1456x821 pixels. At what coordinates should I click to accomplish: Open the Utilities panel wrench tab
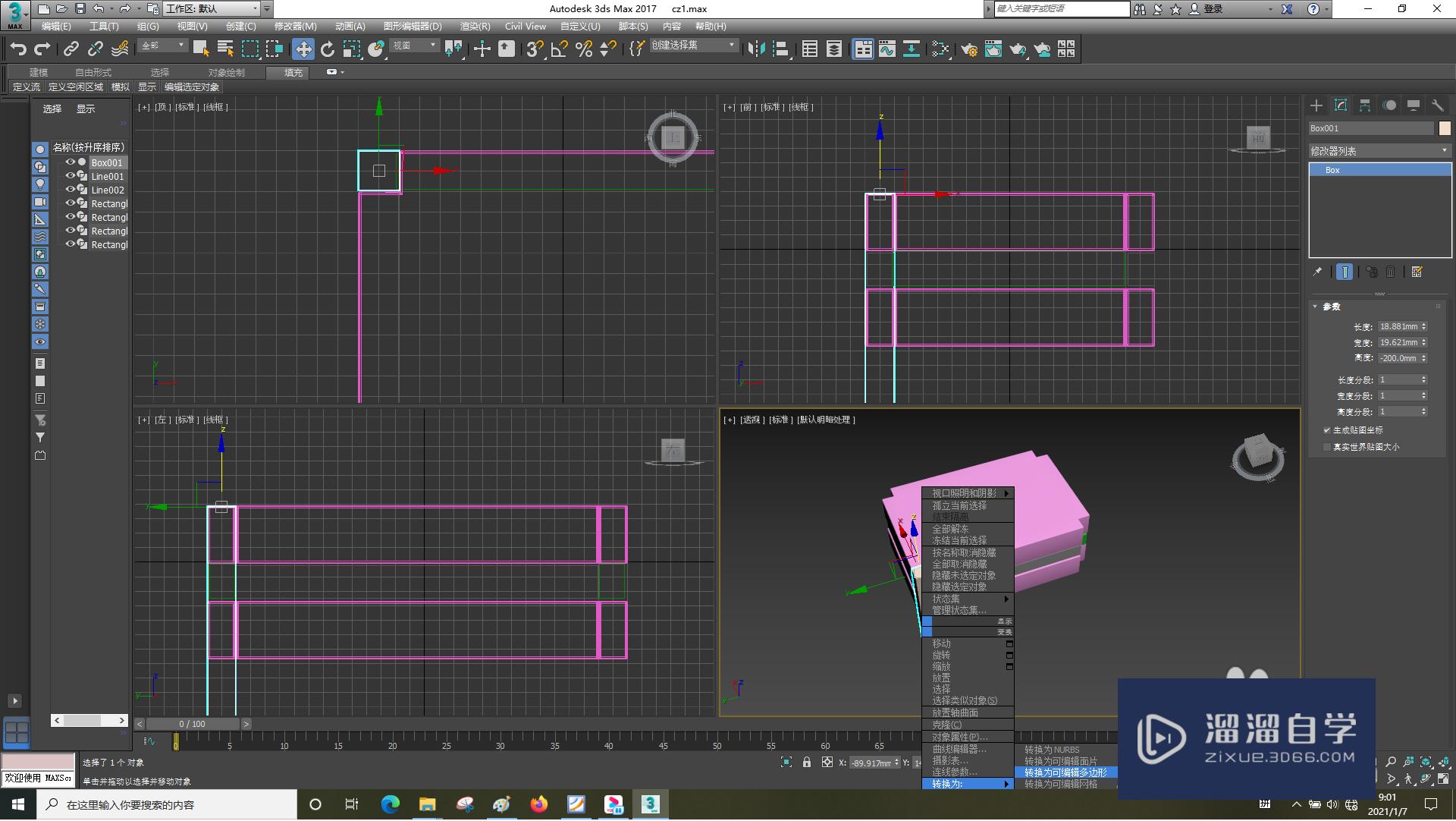(1438, 105)
